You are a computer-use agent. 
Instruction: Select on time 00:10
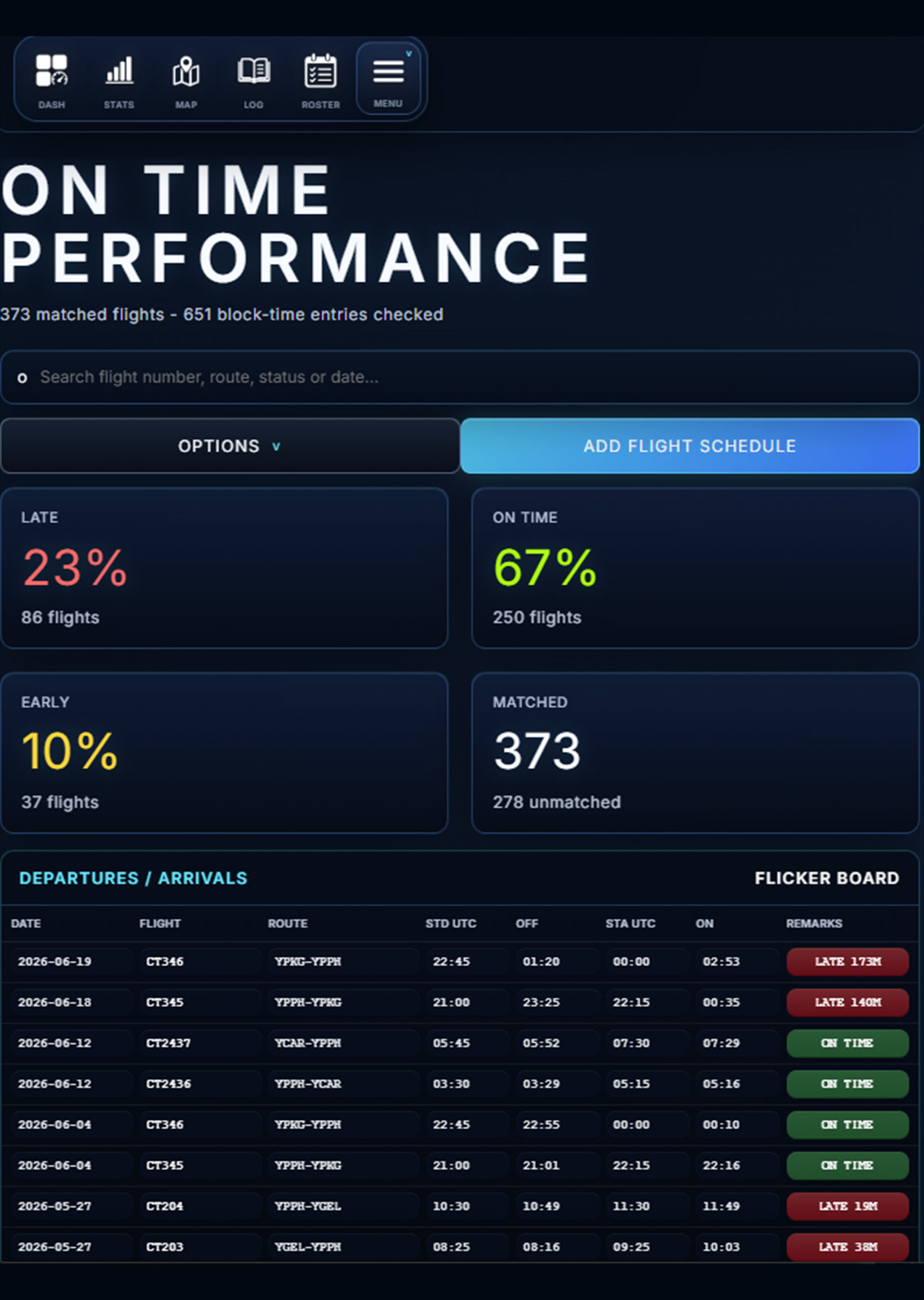click(x=738, y=1125)
